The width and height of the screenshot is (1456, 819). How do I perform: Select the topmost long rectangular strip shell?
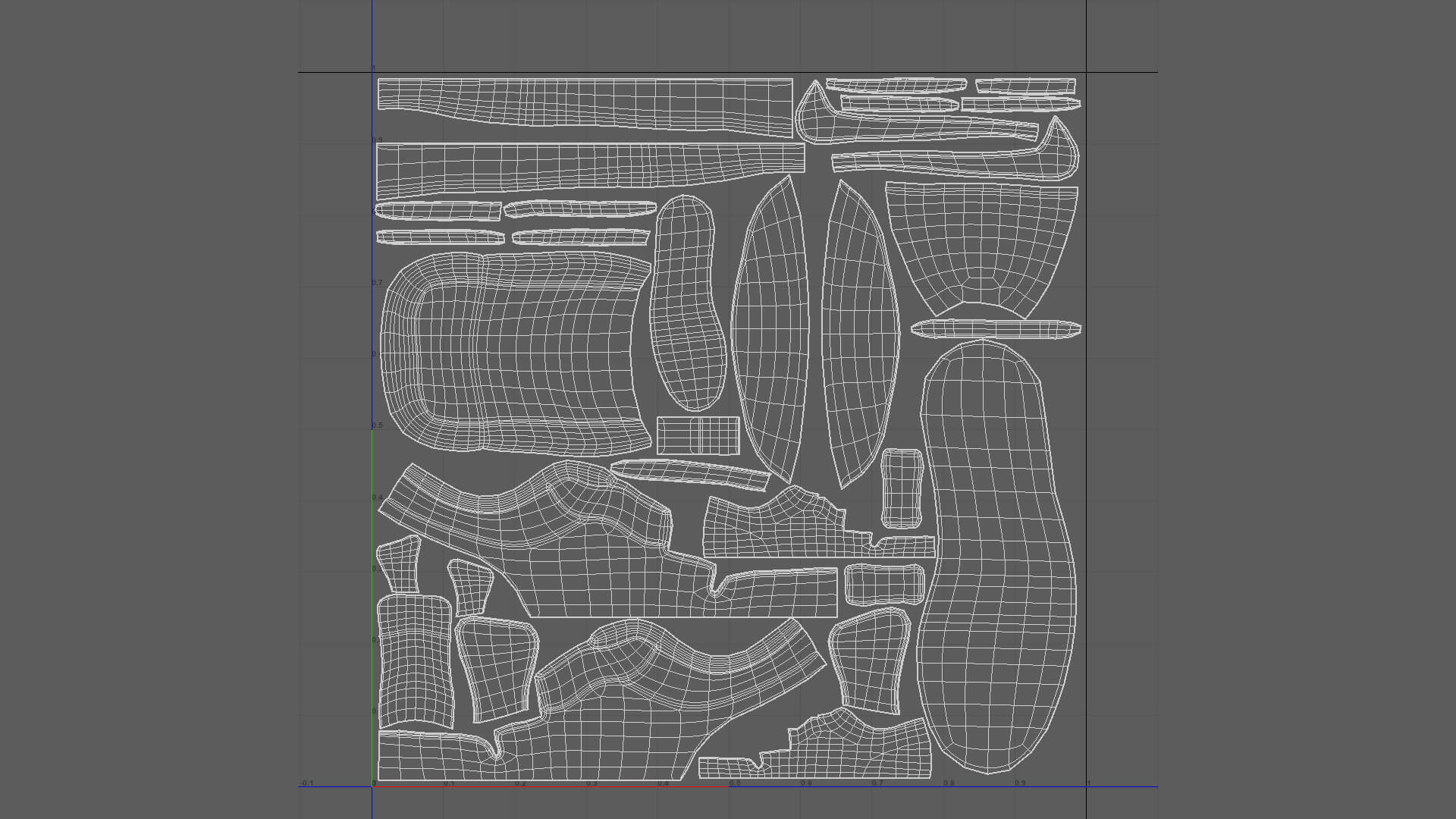pyautogui.click(x=584, y=102)
